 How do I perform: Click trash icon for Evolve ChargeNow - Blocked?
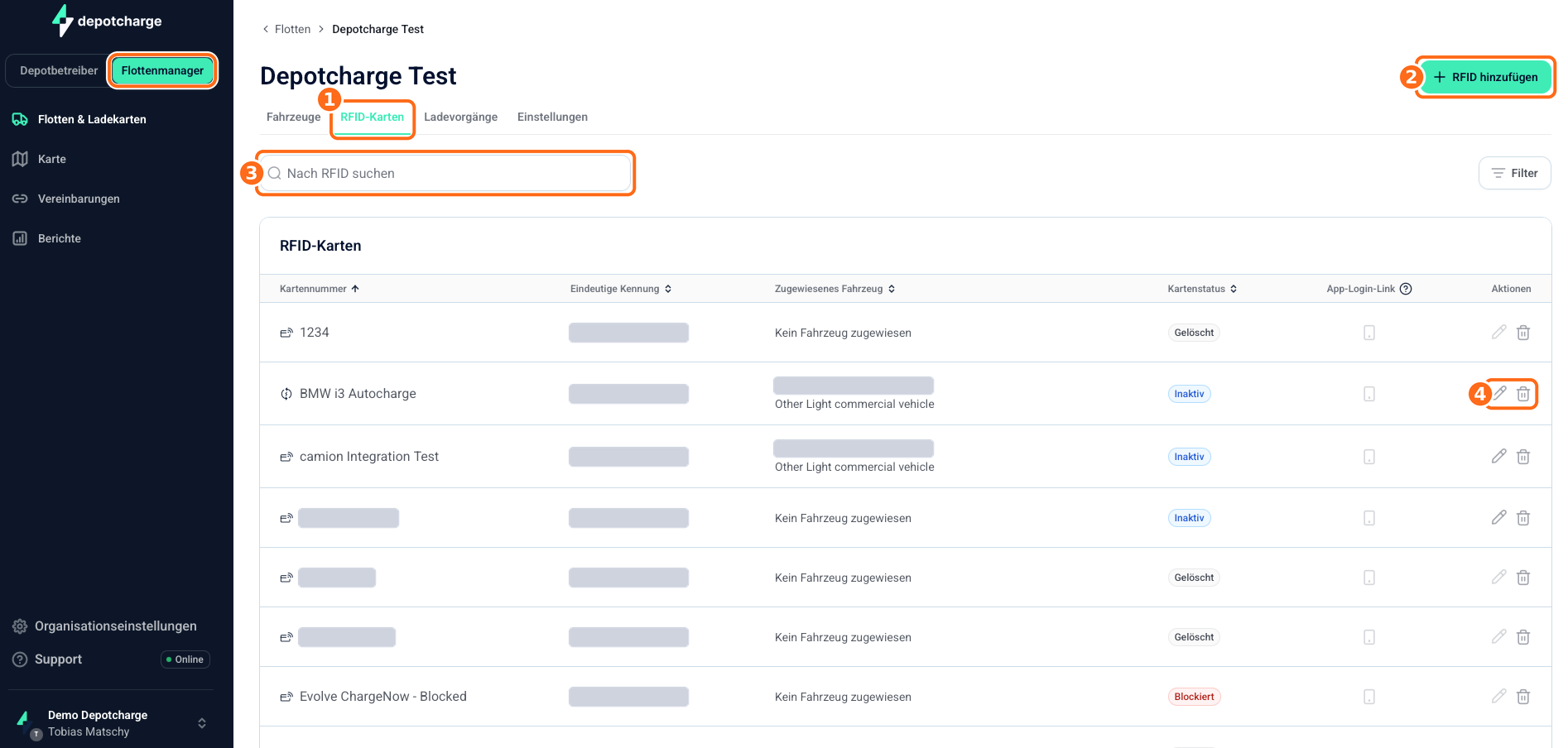1523,697
